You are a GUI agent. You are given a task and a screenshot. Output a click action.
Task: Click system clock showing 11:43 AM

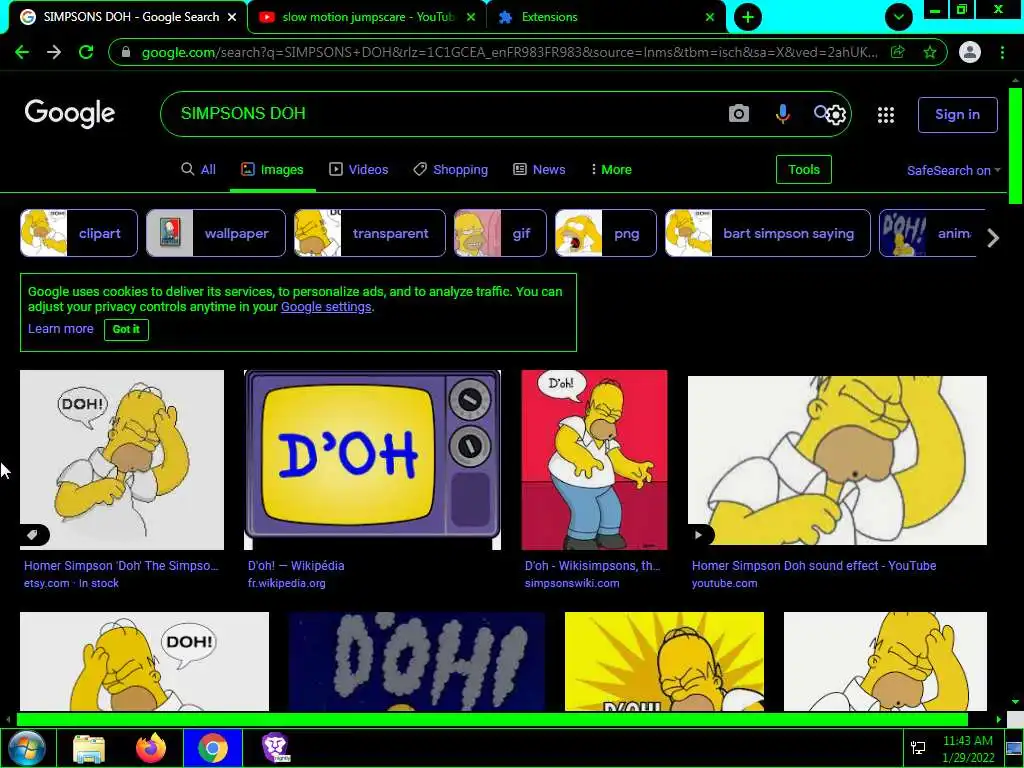point(968,749)
